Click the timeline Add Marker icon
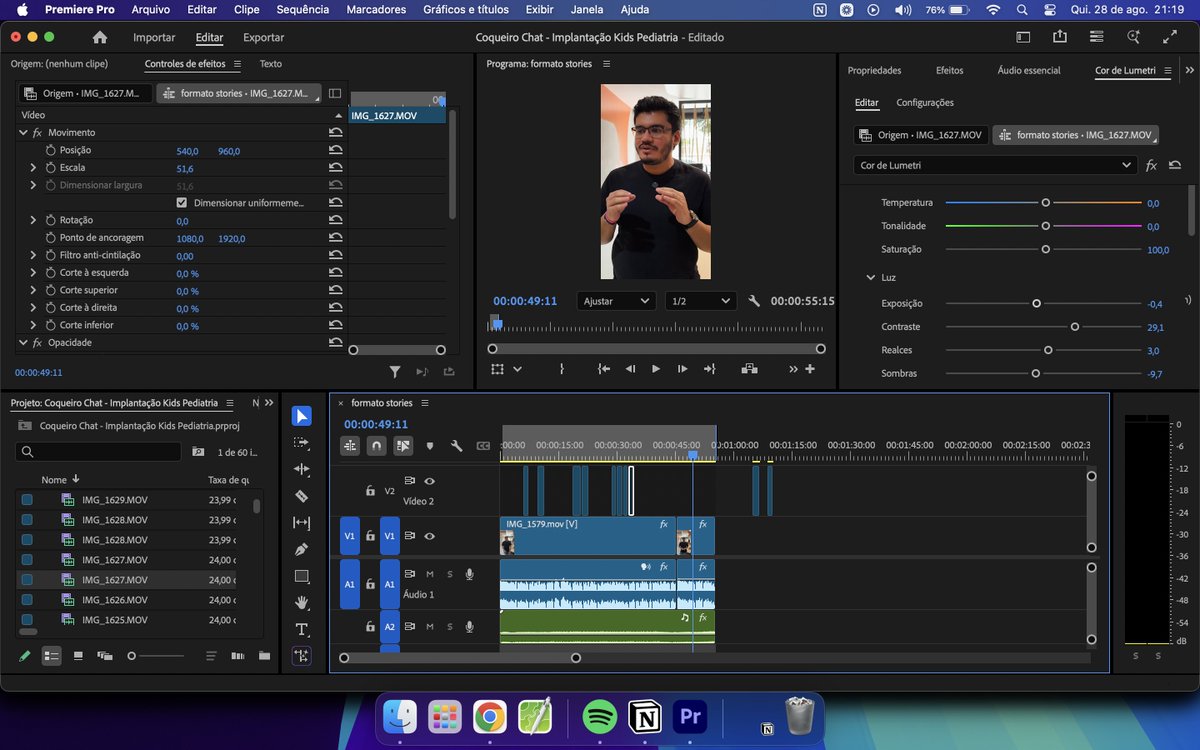 click(430, 446)
